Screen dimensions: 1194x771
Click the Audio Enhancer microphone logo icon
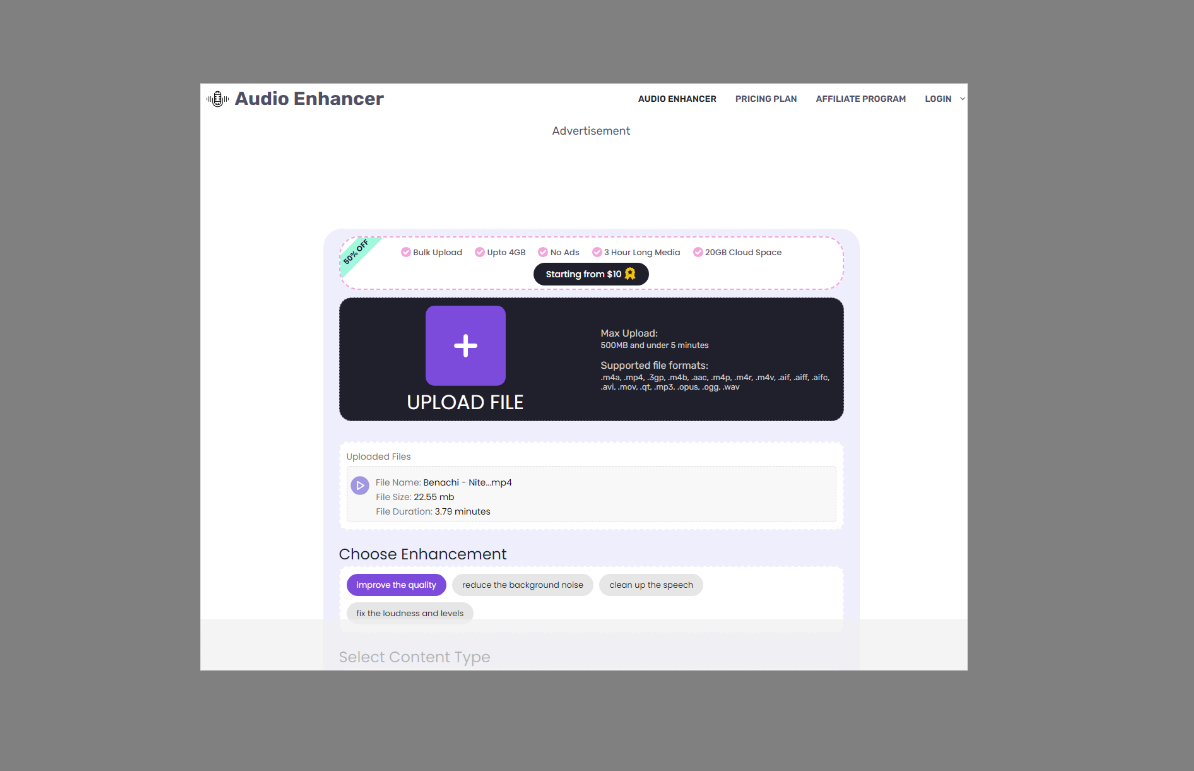[x=217, y=99]
